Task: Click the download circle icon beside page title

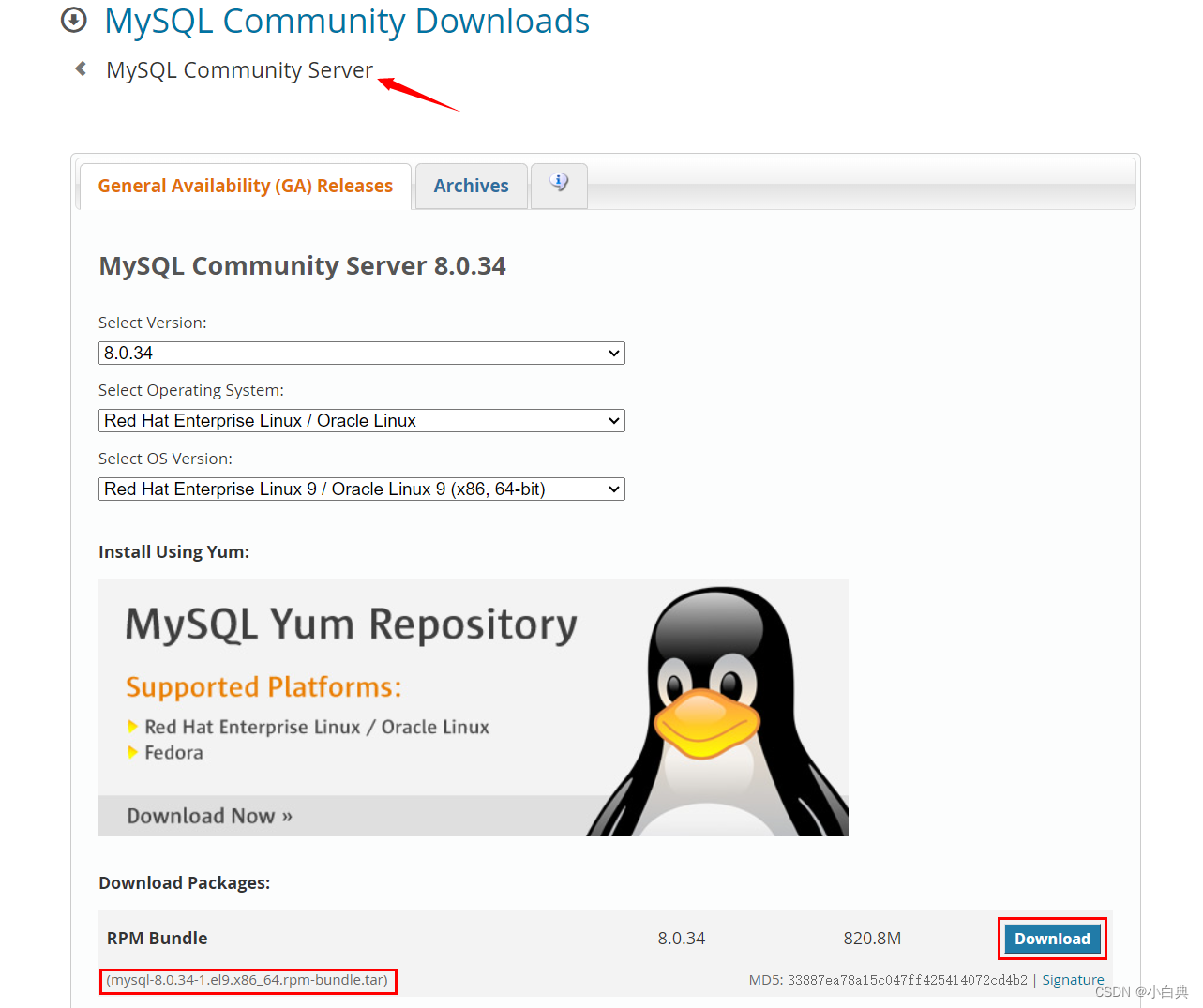Action: pos(73,20)
